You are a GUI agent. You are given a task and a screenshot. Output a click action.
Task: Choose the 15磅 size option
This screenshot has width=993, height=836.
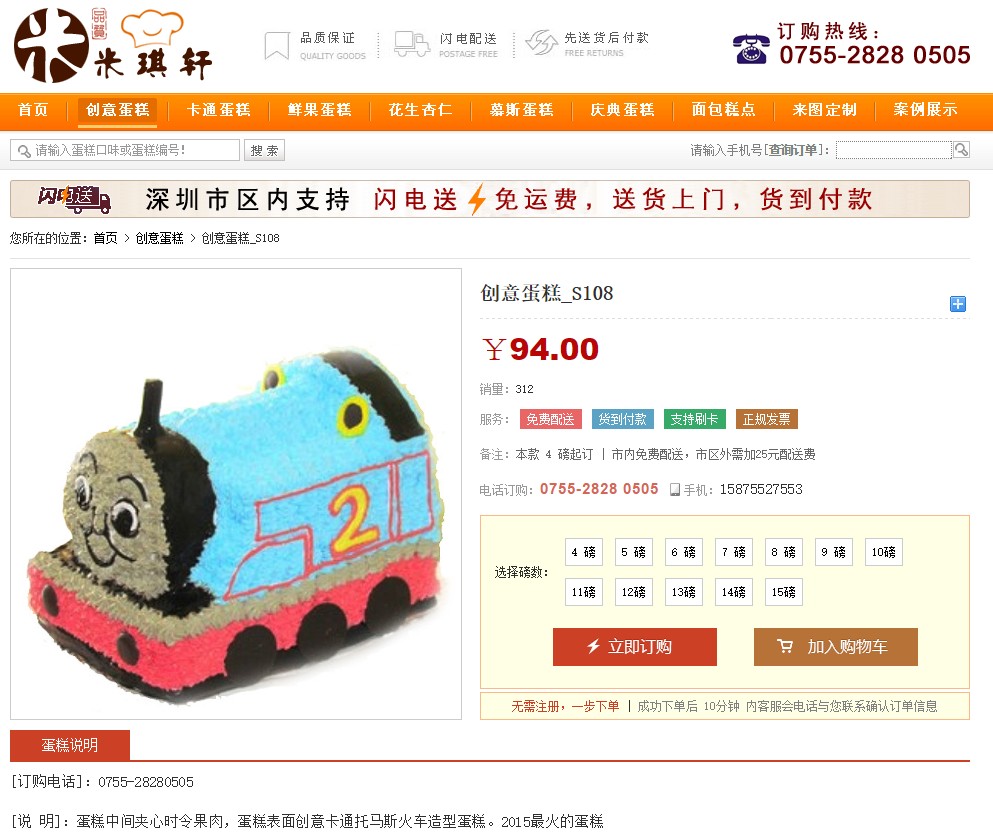tap(783, 592)
